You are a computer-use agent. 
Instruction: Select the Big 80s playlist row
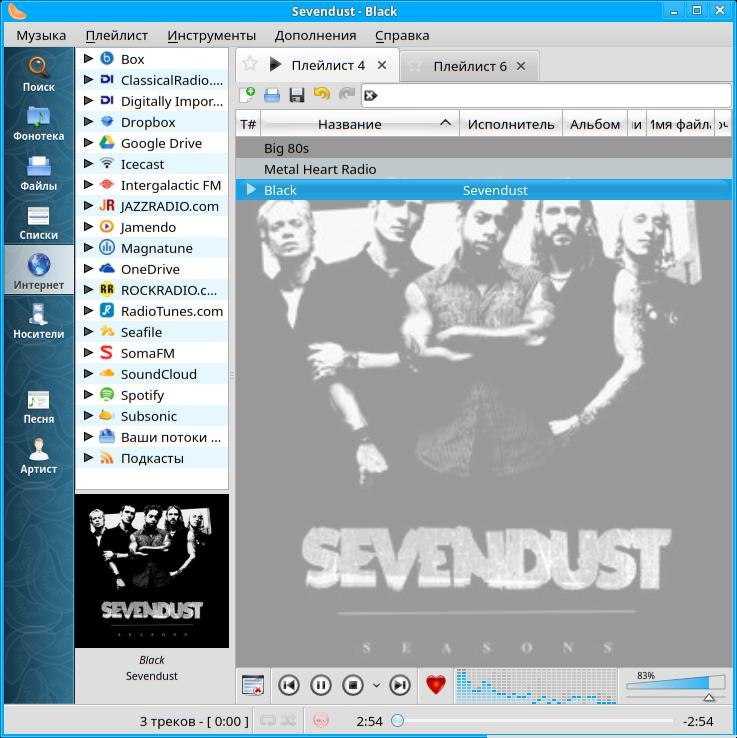[484, 148]
